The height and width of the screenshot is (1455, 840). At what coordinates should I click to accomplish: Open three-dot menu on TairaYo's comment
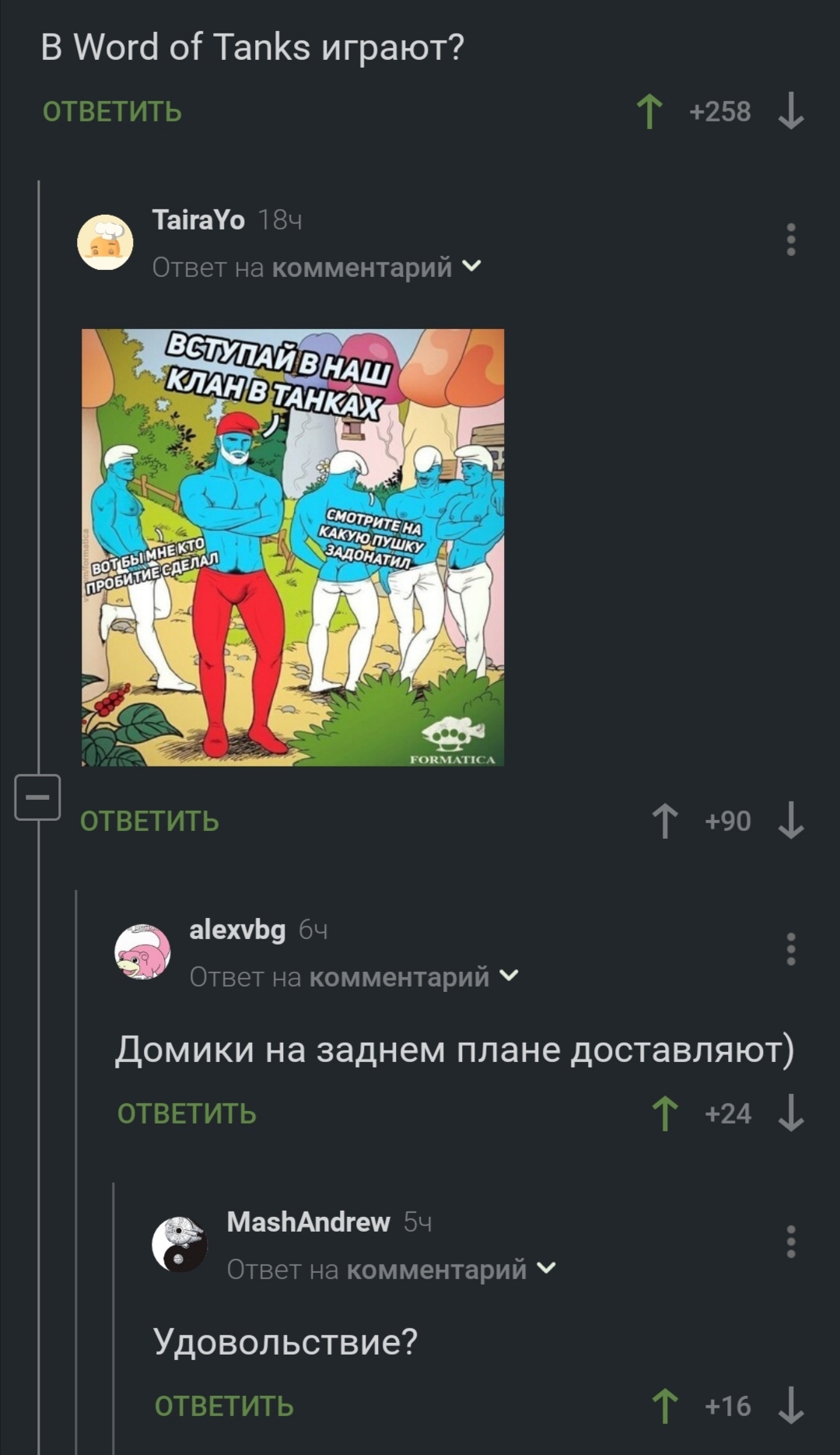791,240
